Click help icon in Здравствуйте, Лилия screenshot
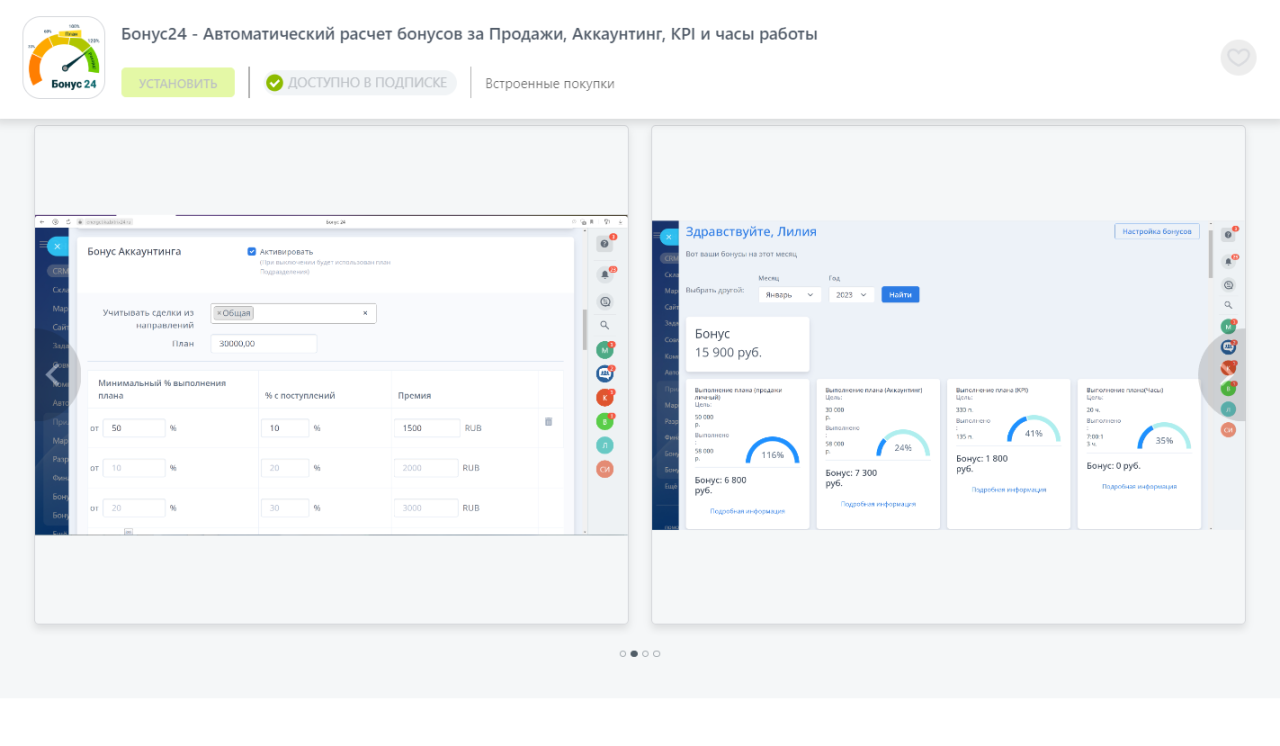The height and width of the screenshot is (746, 1280). [x=1228, y=235]
